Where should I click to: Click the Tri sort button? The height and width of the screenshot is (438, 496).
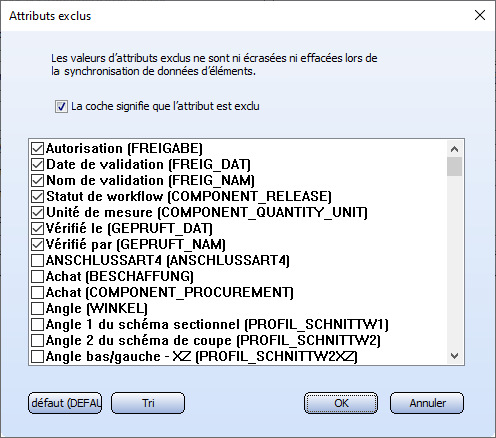pos(148,403)
